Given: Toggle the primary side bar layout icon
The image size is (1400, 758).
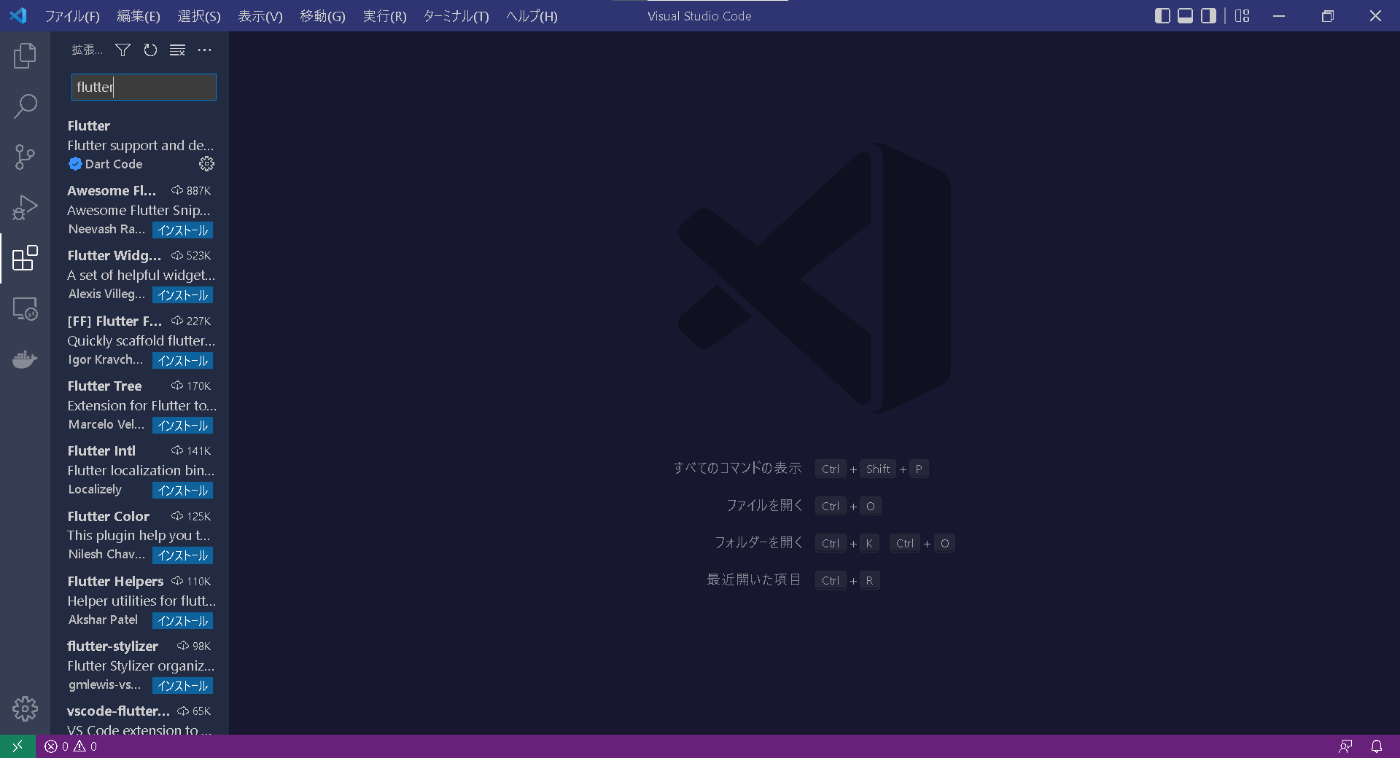Looking at the screenshot, I should pyautogui.click(x=1162, y=15).
